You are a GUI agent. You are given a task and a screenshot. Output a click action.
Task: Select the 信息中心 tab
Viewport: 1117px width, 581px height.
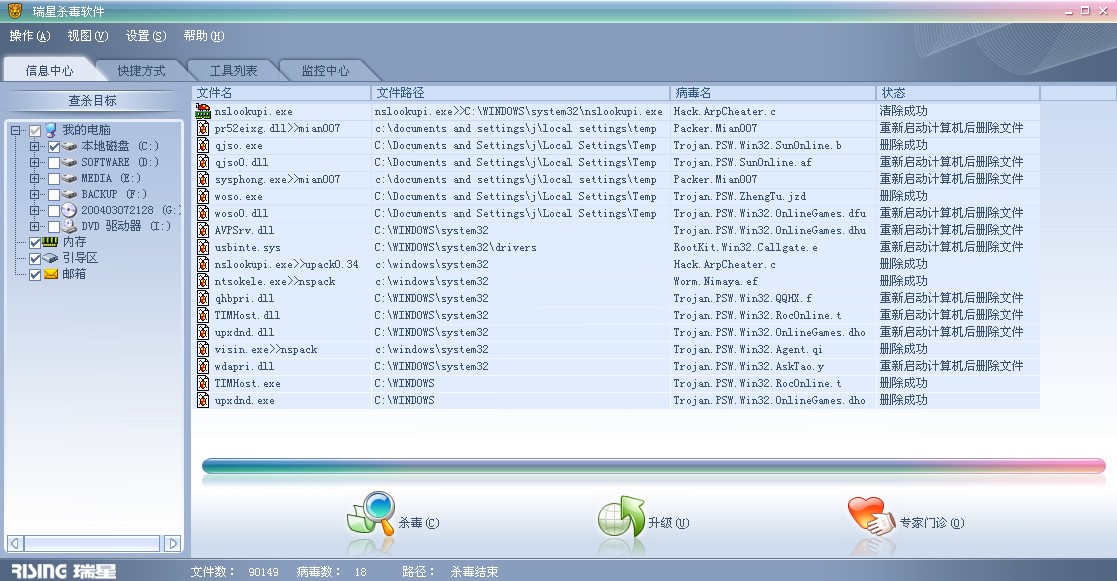tap(49, 70)
